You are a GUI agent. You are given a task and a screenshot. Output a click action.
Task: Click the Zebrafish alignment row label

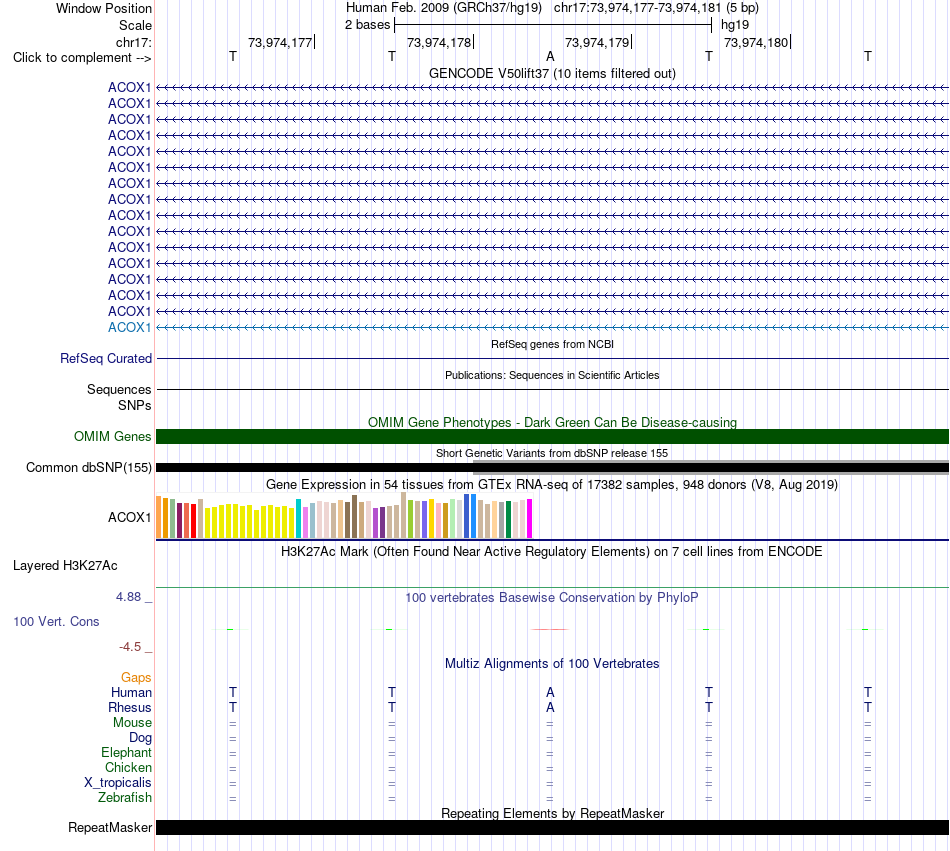click(125, 797)
